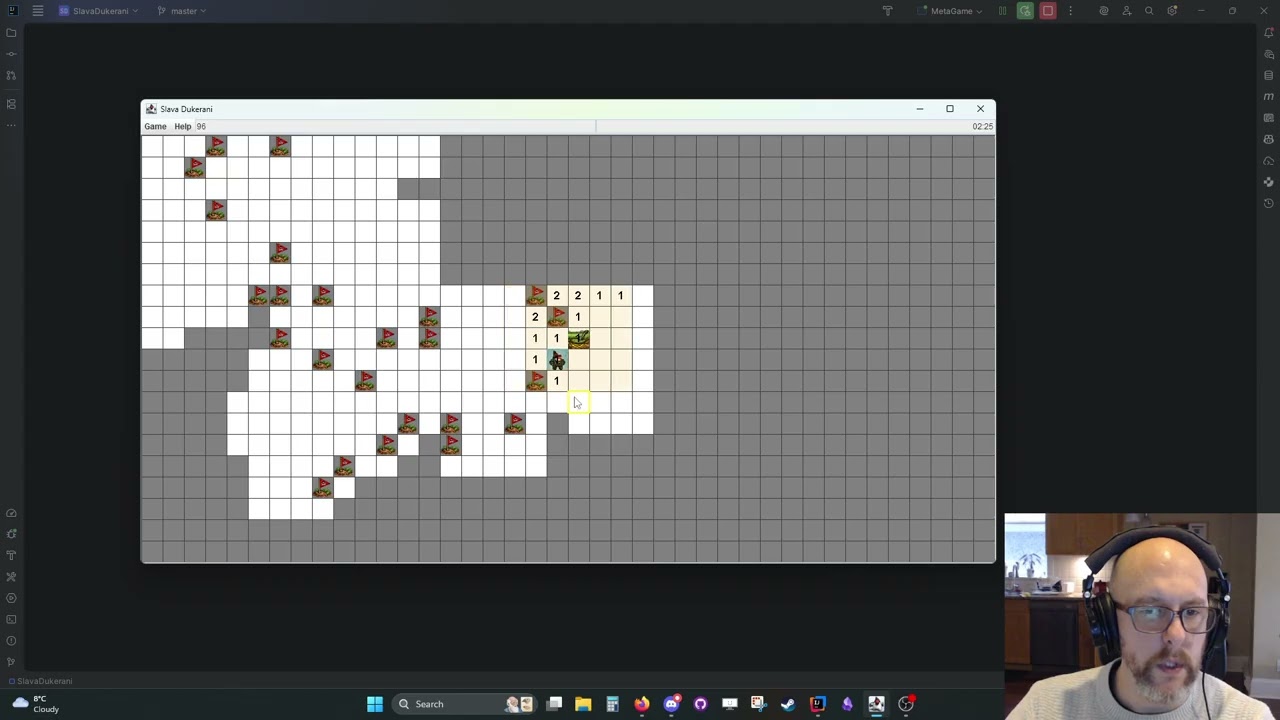
Task: Open Obsidian from the taskbar
Action: 847,704
